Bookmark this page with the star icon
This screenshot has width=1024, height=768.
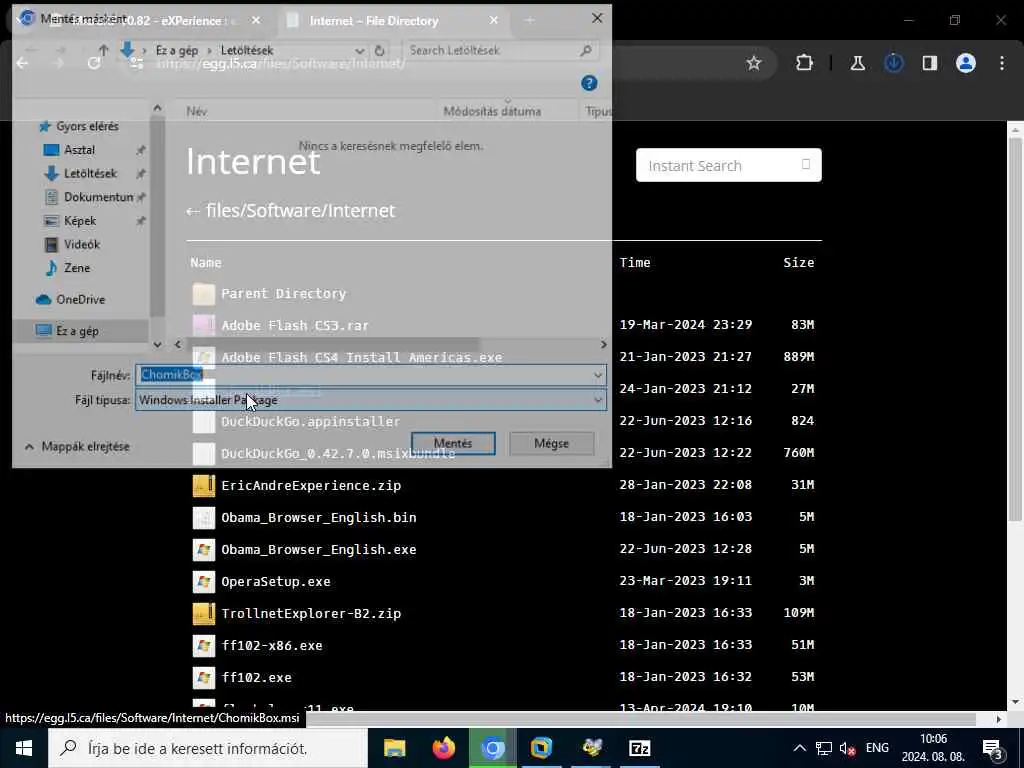pyautogui.click(x=754, y=63)
